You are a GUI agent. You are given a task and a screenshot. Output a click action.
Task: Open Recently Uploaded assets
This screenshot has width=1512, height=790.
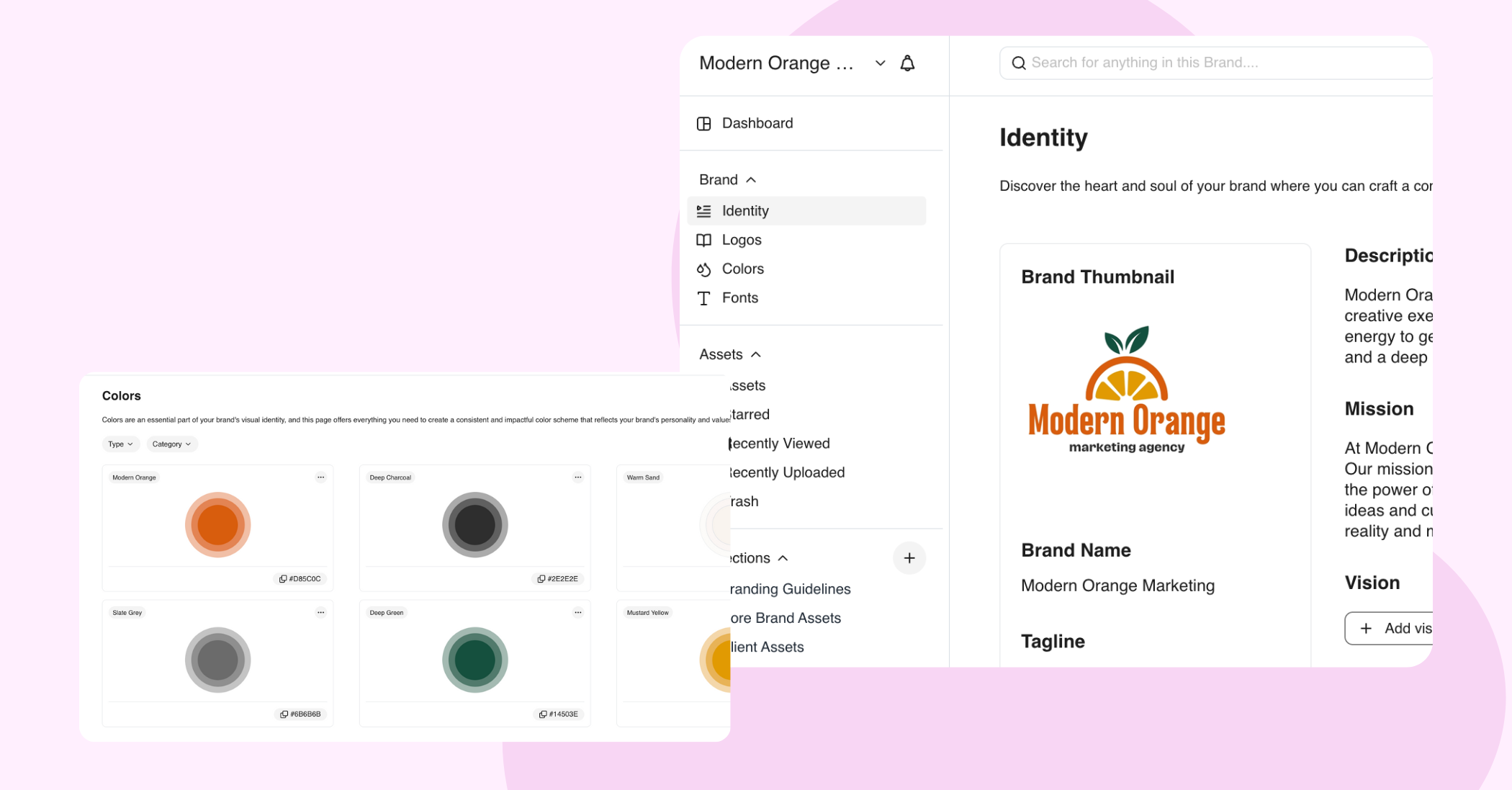[786, 472]
